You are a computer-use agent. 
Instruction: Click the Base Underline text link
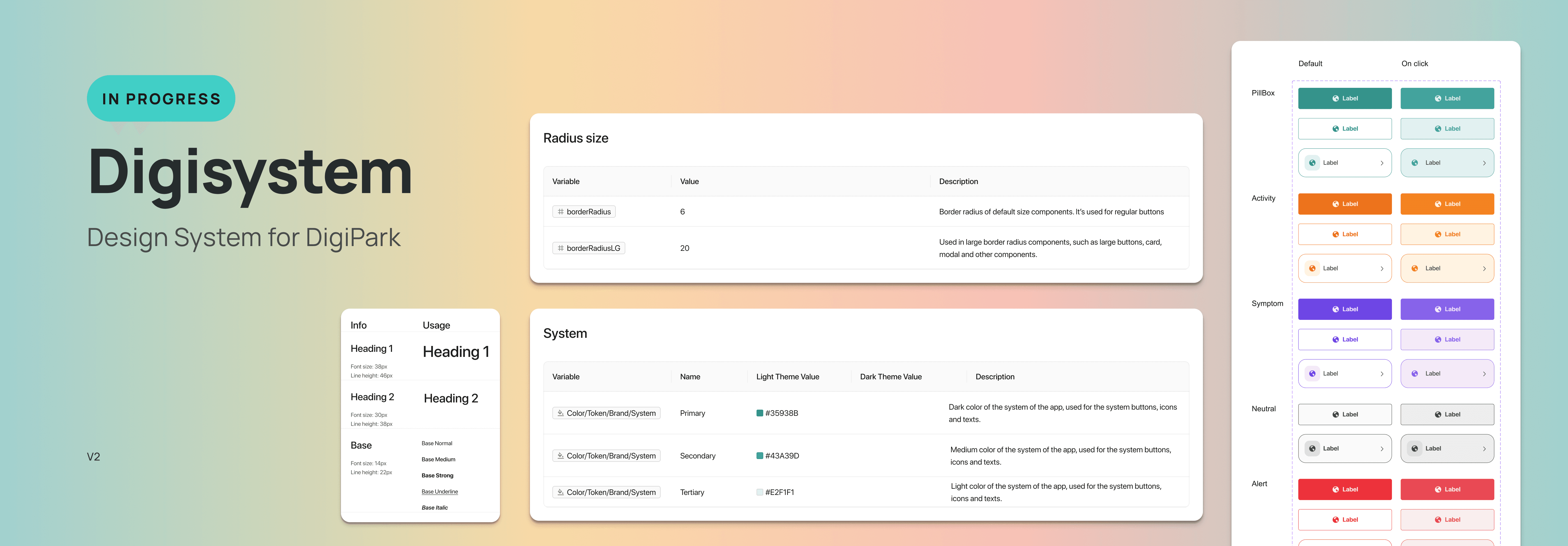click(439, 492)
